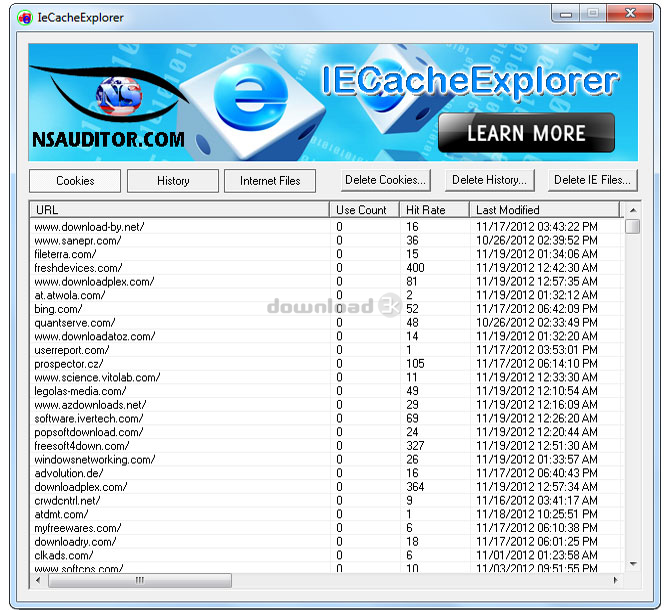
Task: Click date 10/26/2012 02:39:52 PM
Action: [x=537, y=240]
